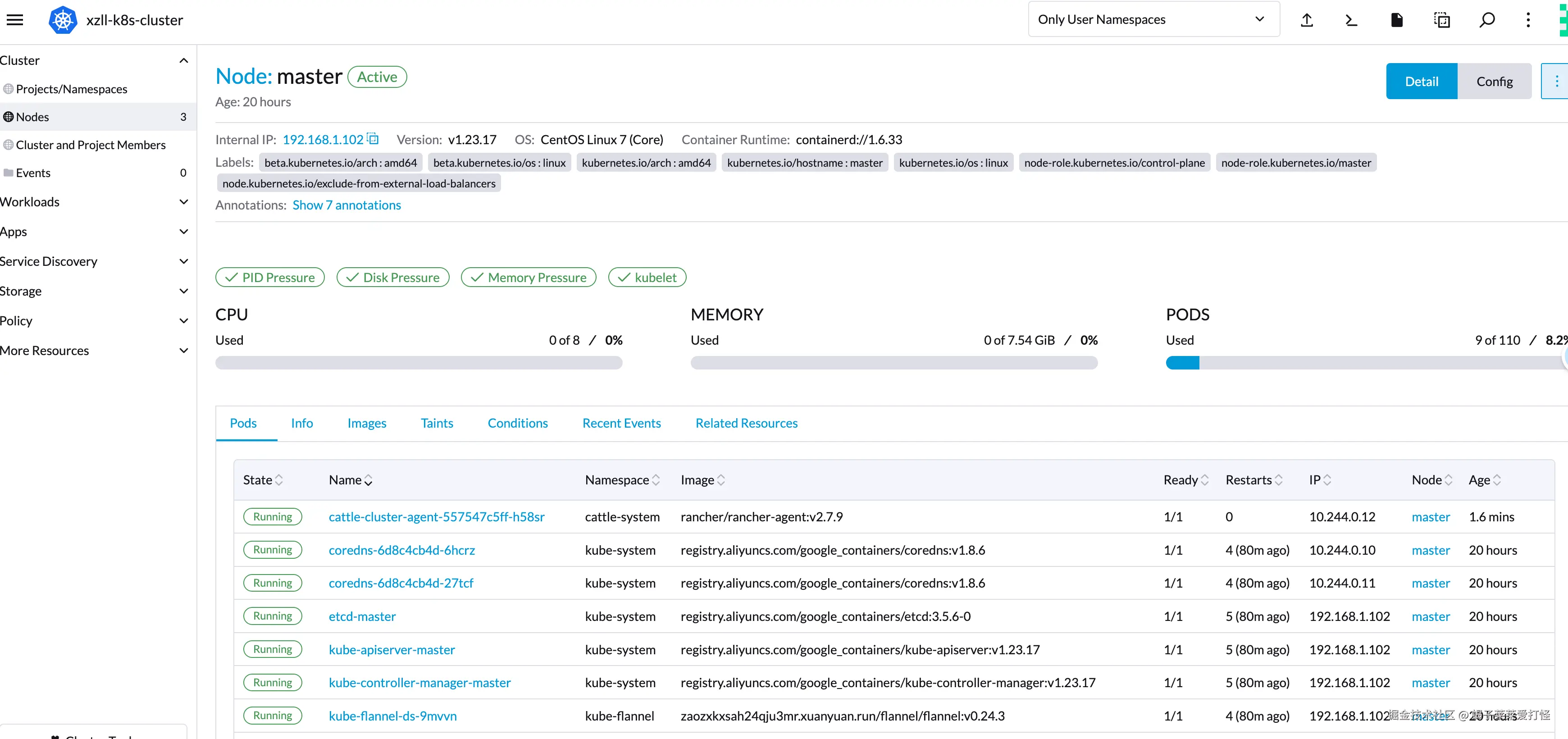Open the Only User Namespaces dropdown
The image size is (1568, 739).
click(1153, 19)
